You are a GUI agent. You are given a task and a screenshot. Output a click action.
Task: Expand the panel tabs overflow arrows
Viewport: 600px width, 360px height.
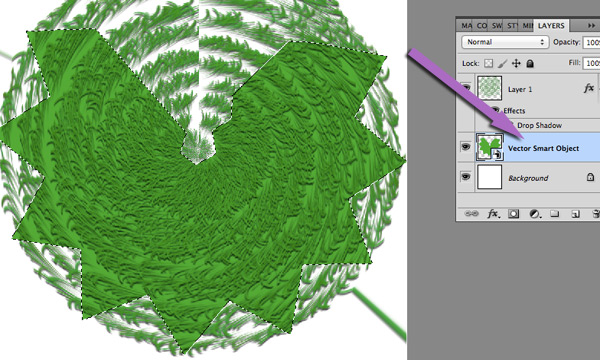591,26
